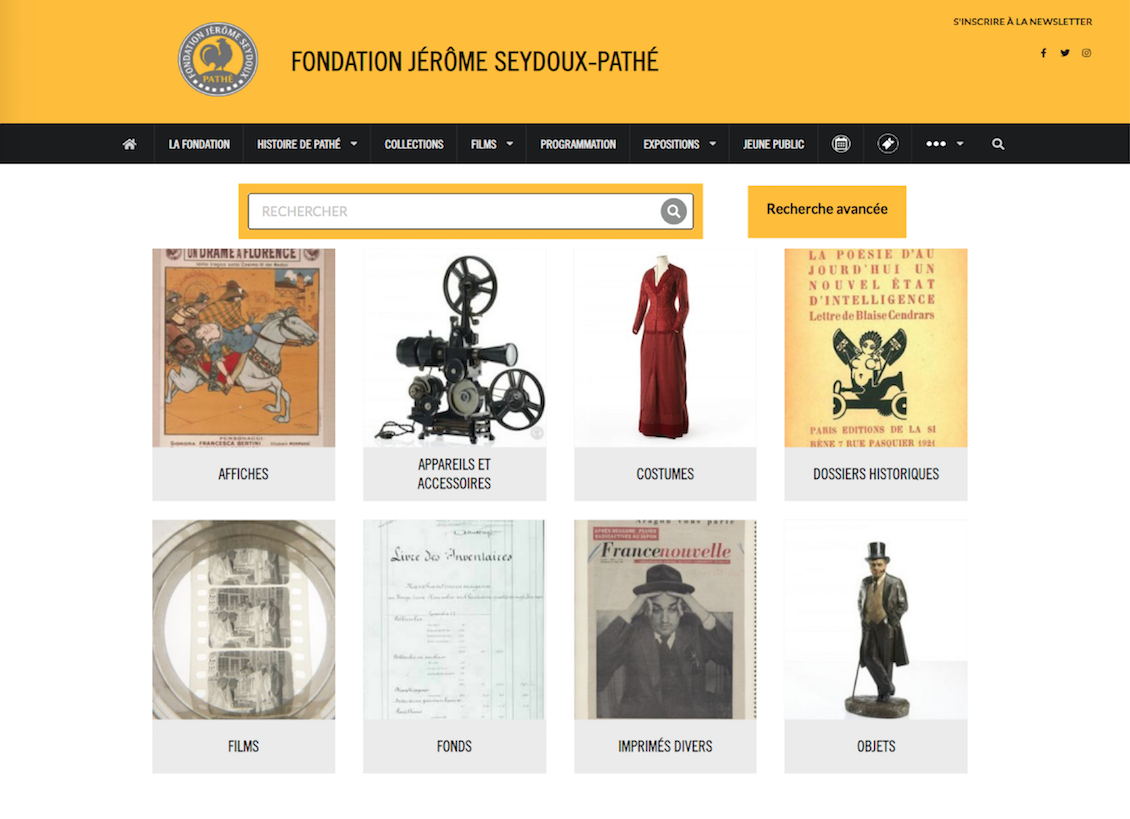
Task: Click the Fondation Pathé rooster logo
Action: [x=218, y=60]
